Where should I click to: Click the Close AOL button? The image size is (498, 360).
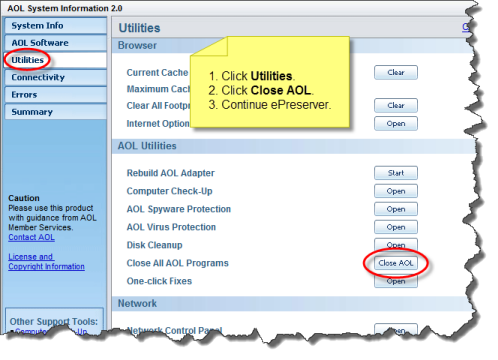396,263
